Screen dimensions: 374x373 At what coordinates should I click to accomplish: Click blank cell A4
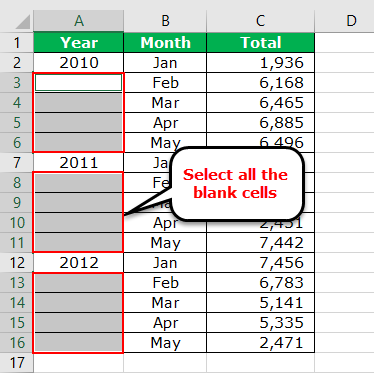[79, 103]
